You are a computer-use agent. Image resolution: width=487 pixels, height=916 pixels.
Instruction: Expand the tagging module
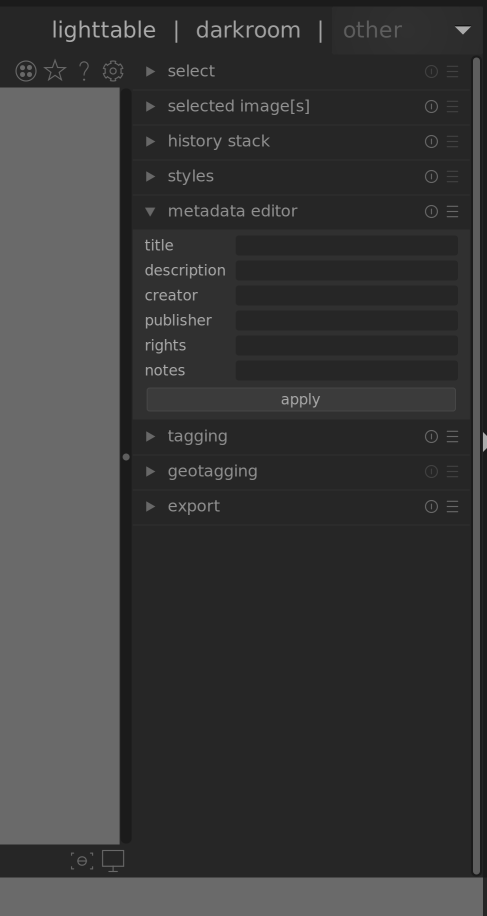tap(151, 436)
